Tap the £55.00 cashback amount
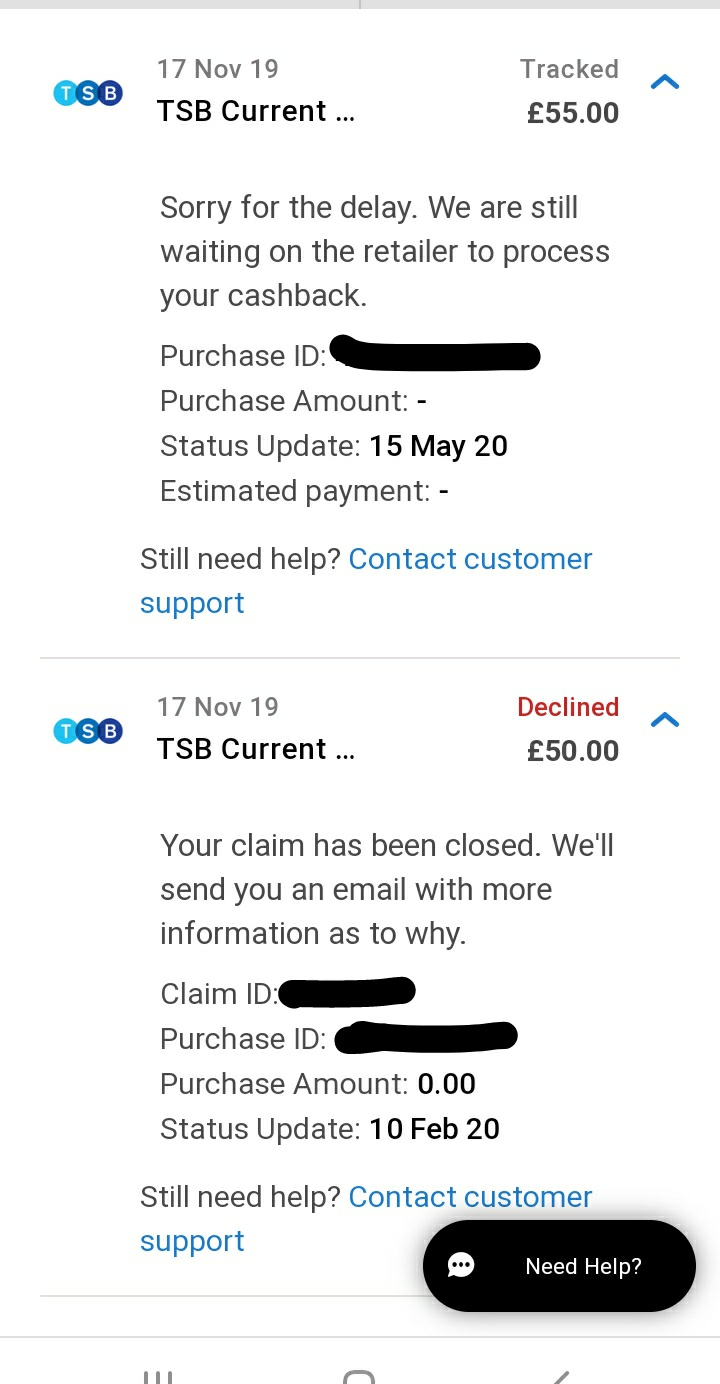The image size is (720, 1384). (x=573, y=113)
